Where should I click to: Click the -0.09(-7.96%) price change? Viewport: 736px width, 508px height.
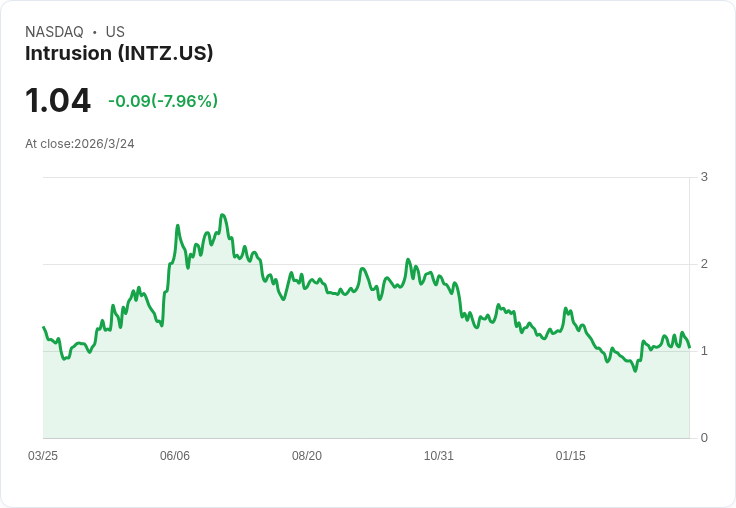pyautogui.click(x=163, y=101)
